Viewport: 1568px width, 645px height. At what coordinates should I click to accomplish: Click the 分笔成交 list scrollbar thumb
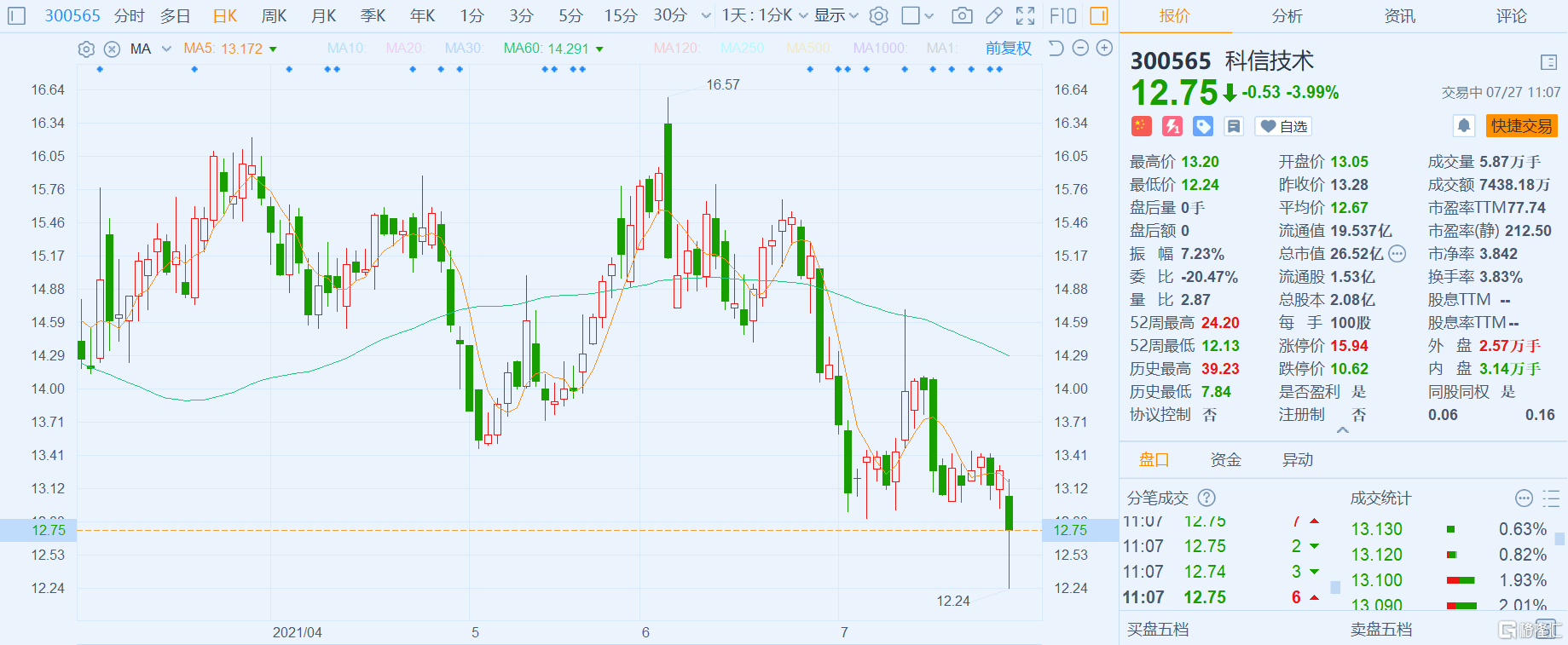[x=1335, y=587]
